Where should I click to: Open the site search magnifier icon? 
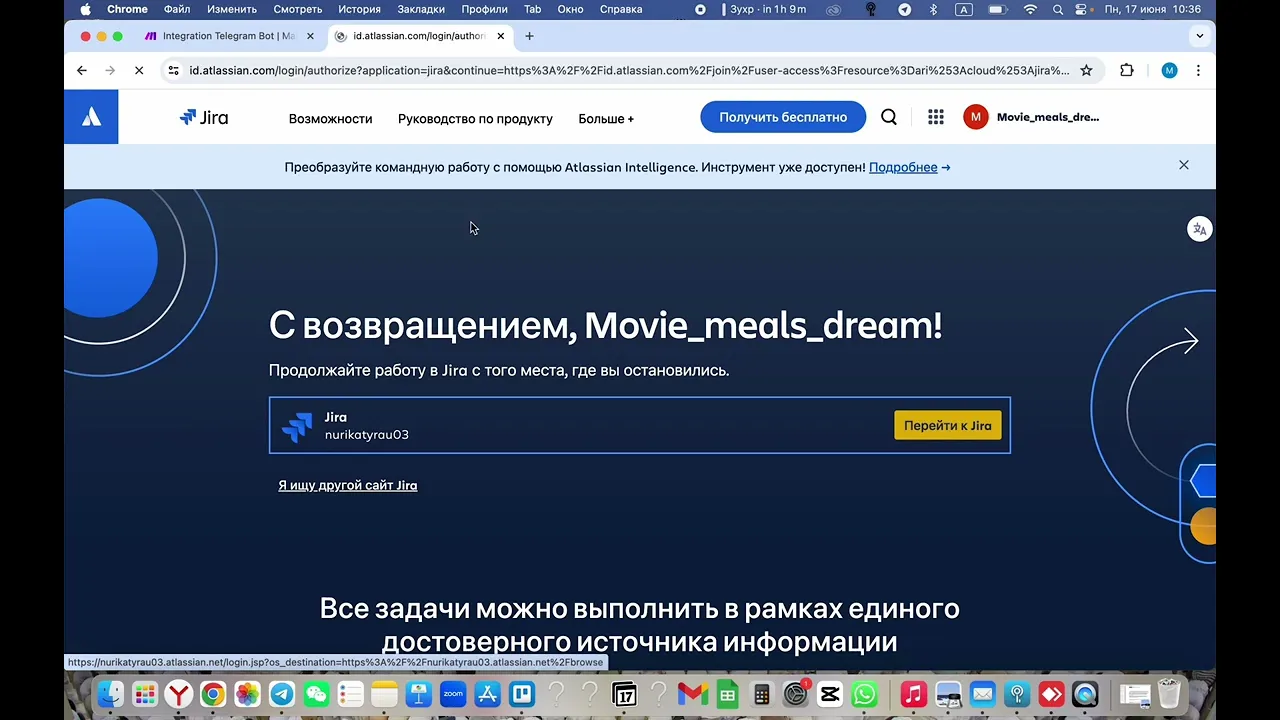(889, 117)
